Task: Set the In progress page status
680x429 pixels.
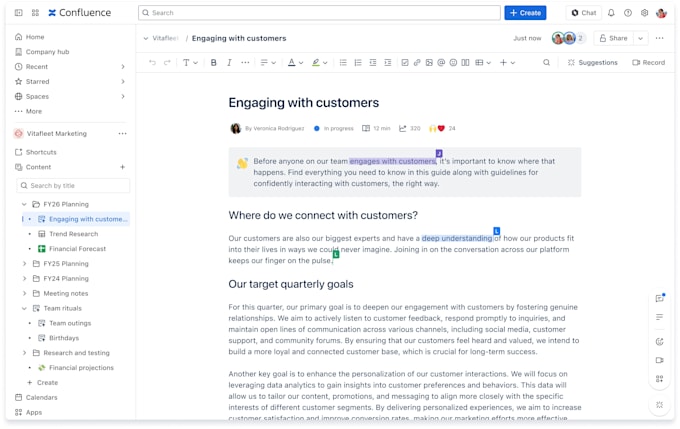Action: (x=333, y=128)
